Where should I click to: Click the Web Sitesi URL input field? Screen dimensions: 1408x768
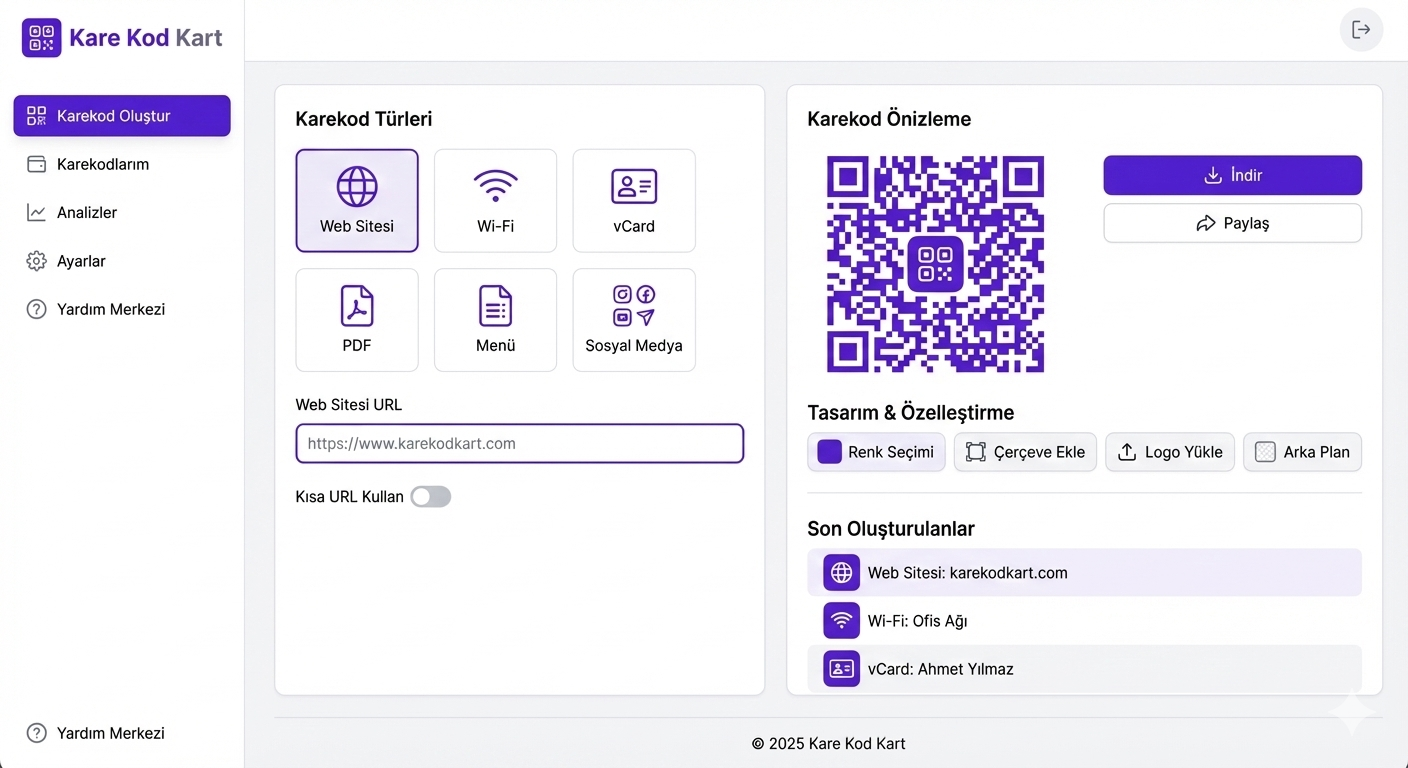point(519,444)
